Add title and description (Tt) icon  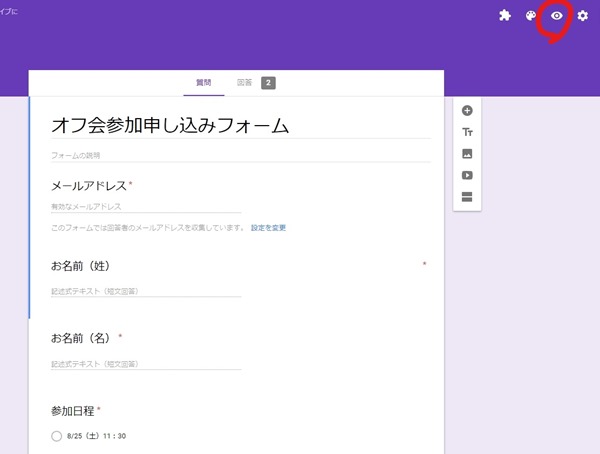coord(467,132)
